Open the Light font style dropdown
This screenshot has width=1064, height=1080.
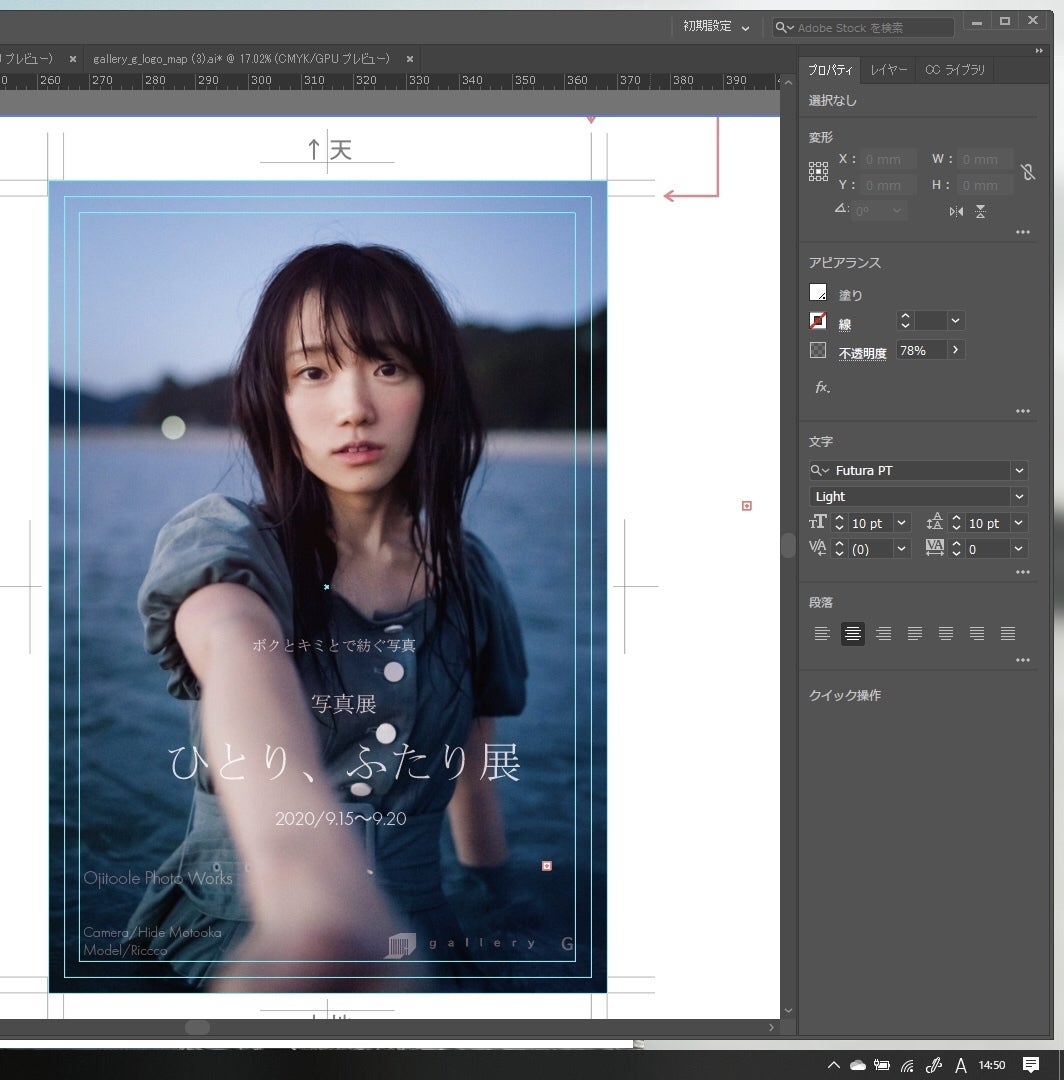point(1019,496)
